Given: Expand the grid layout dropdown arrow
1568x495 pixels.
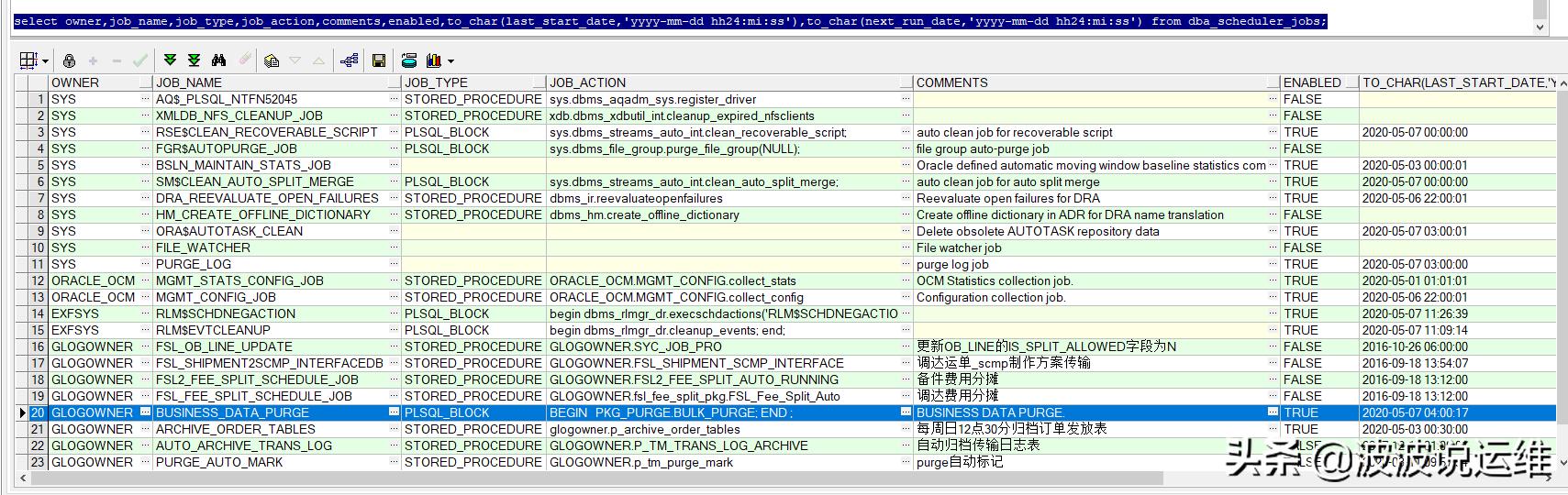Looking at the screenshot, I should [x=45, y=61].
